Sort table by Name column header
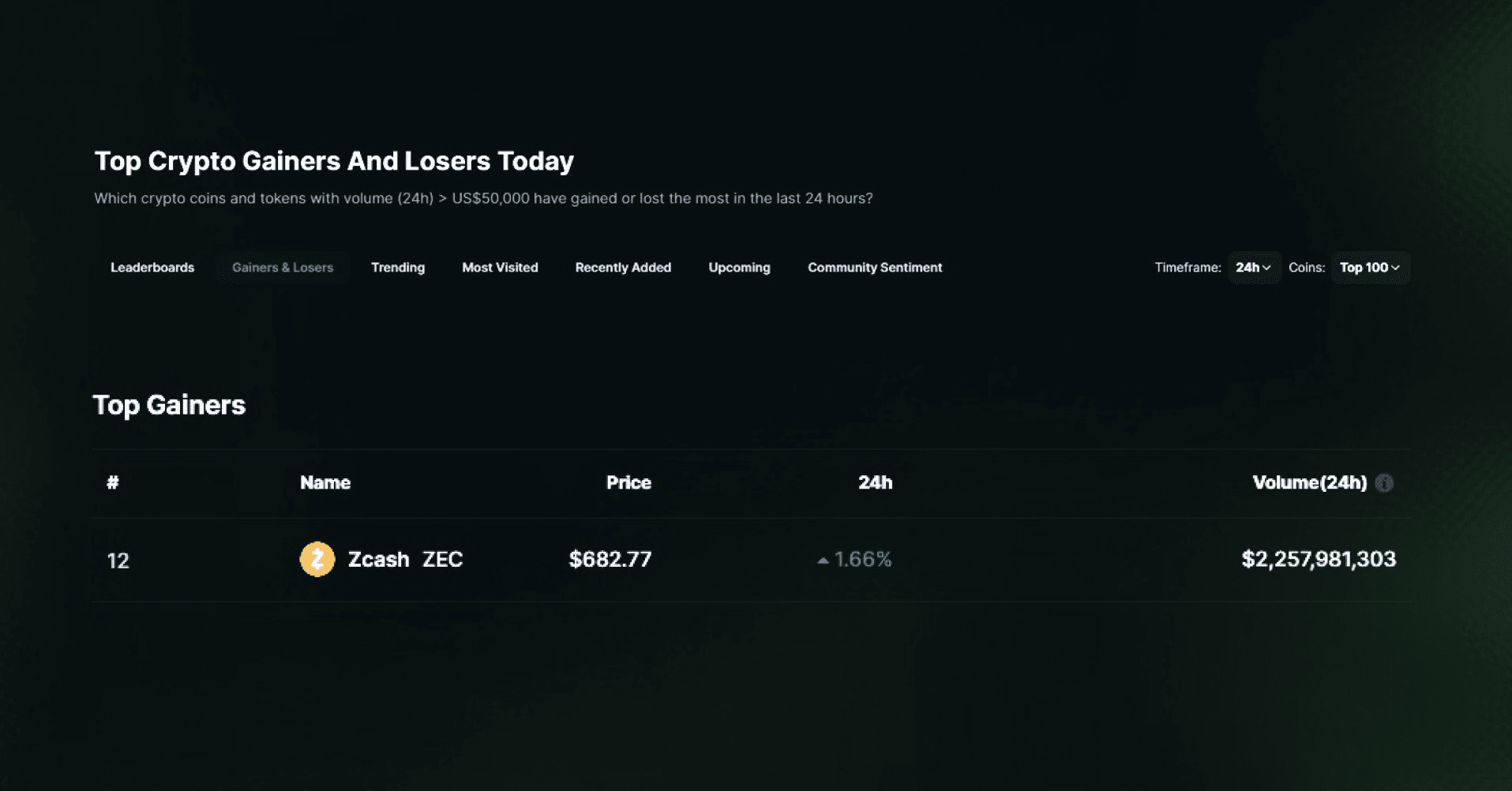This screenshot has height=791, width=1512. point(325,482)
